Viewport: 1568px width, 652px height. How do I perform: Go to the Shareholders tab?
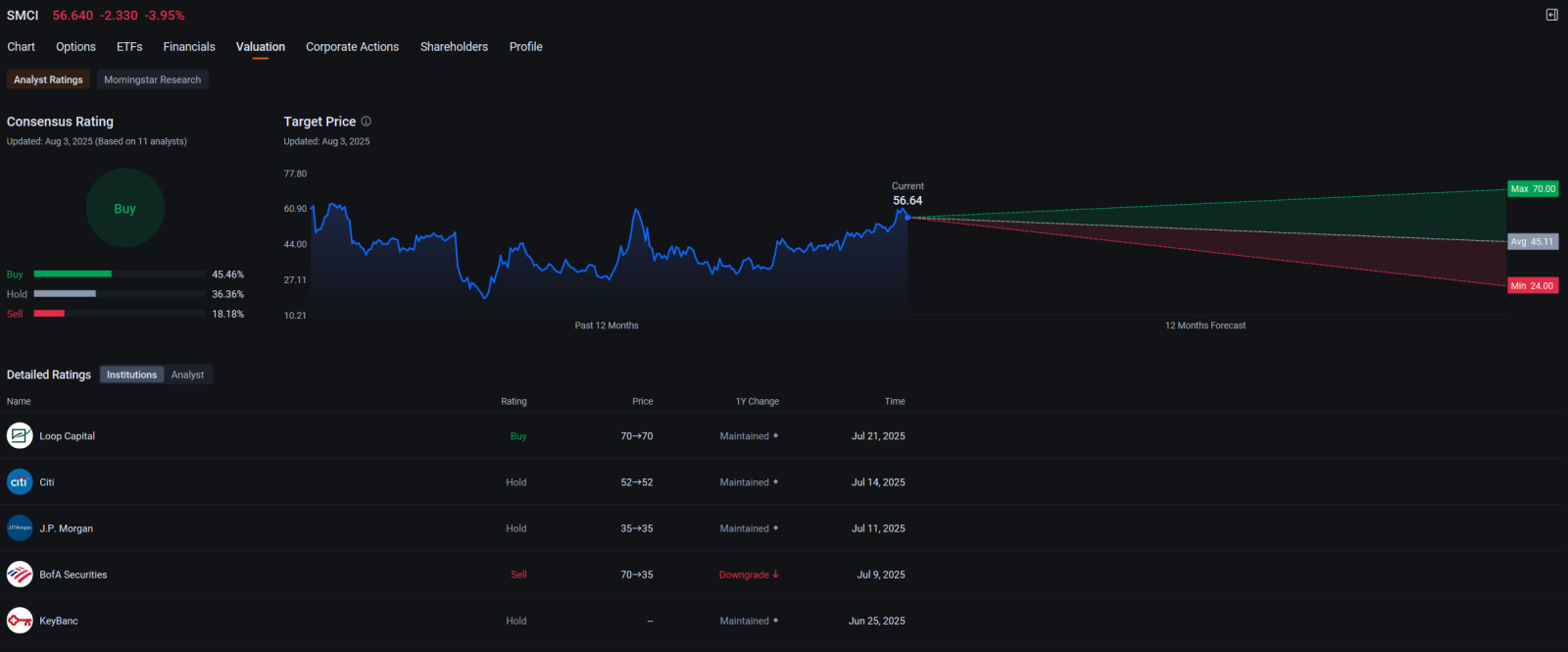click(454, 46)
